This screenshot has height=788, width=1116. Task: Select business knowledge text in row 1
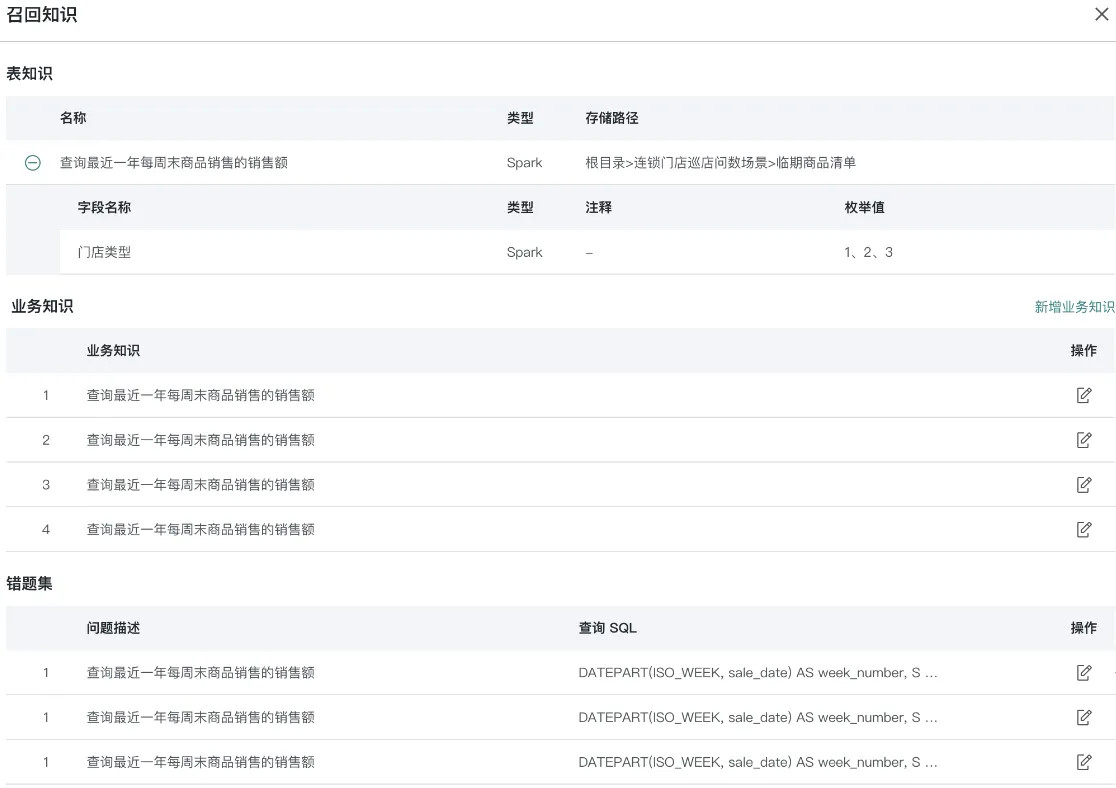[200, 396]
